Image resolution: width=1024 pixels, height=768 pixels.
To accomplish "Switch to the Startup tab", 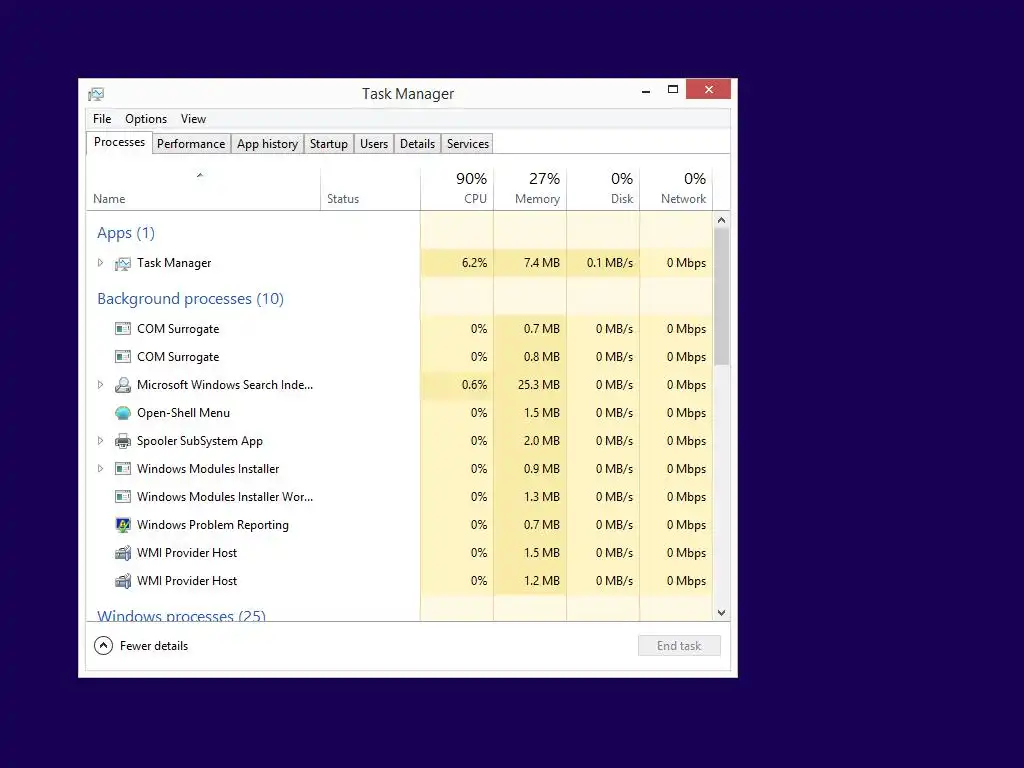I will pos(328,144).
